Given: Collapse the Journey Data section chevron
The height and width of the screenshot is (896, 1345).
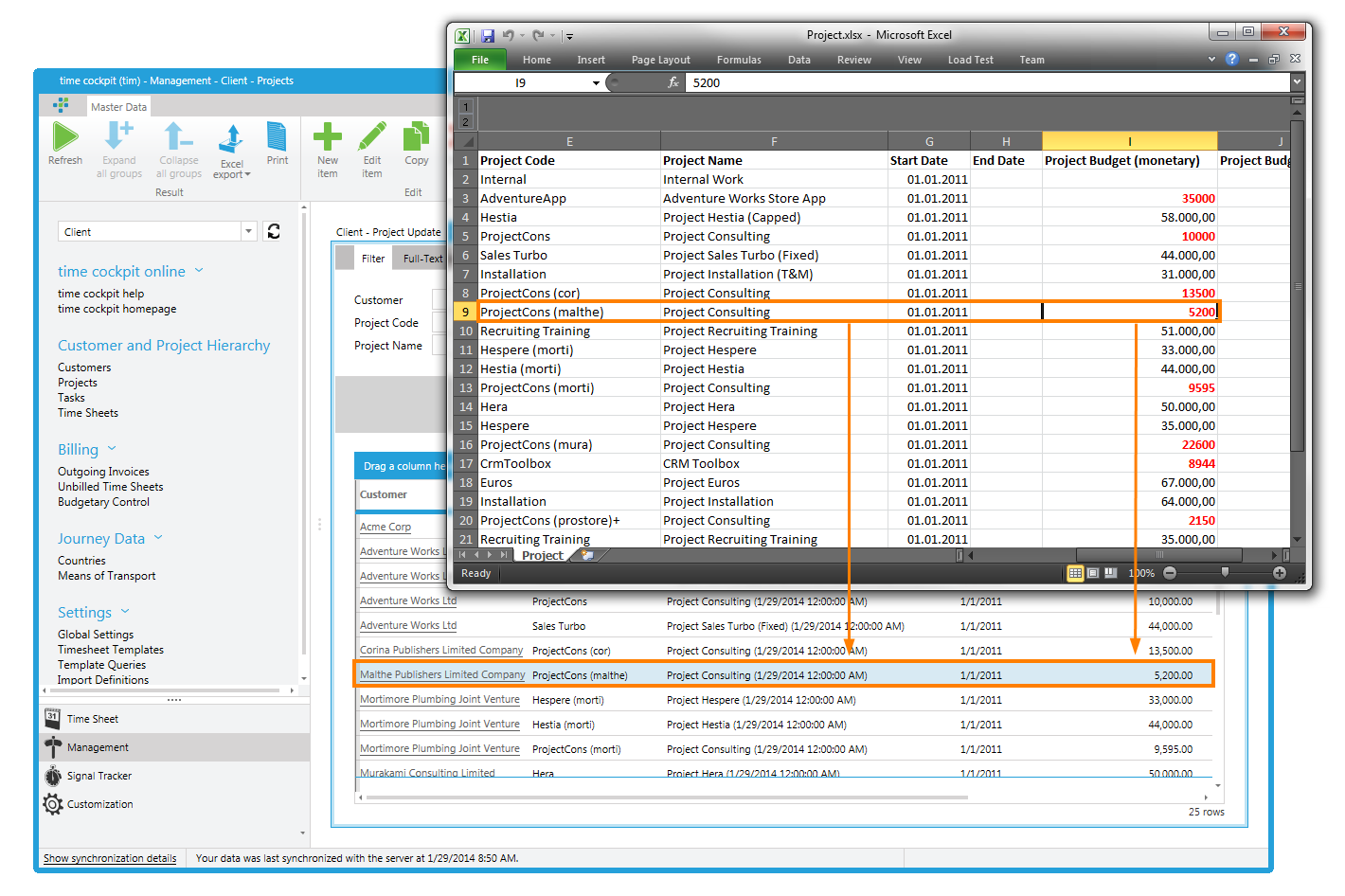Looking at the screenshot, I should pyautogui.click(x=158, y=538).
